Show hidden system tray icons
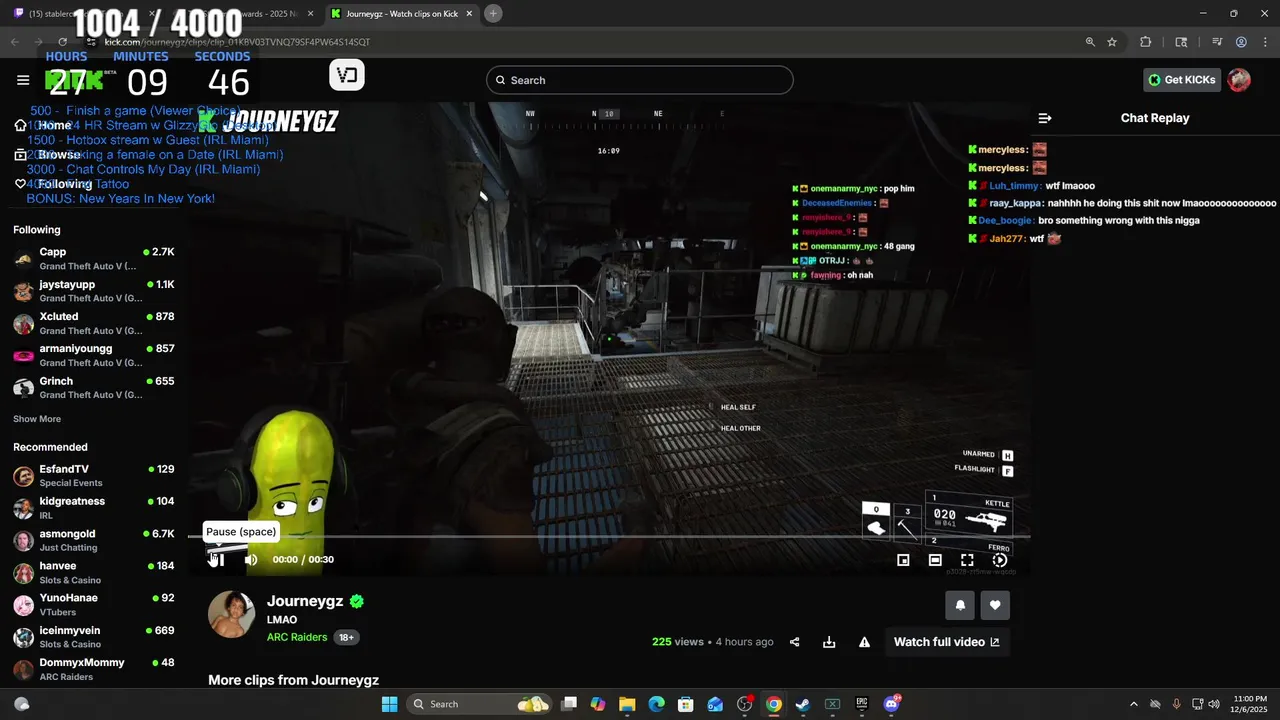1280x720 pixels. click(x=1133, y=704)
